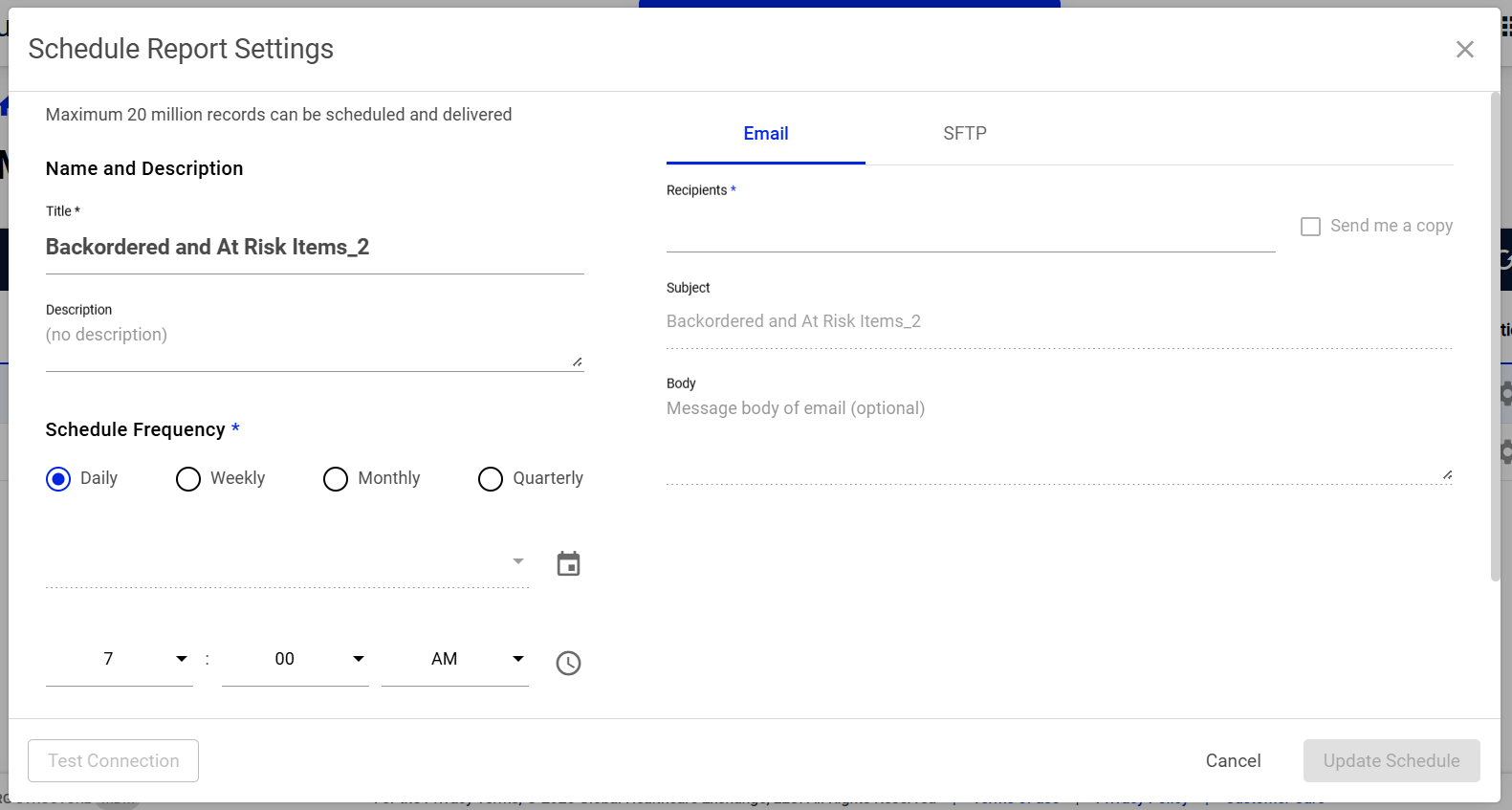The width and height of the screenshot is (1512, 810).
Task: Close the Schedule Report Settings dialog
Action: [1464, 50]
